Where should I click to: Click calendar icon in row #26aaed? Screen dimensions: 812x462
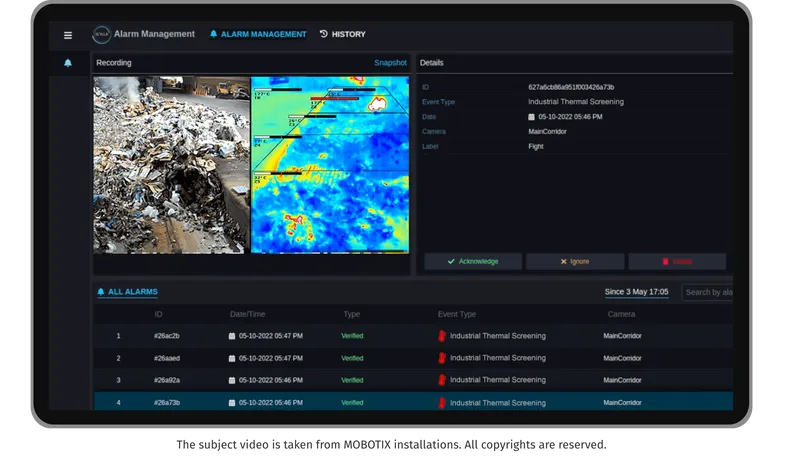point(232,358)
